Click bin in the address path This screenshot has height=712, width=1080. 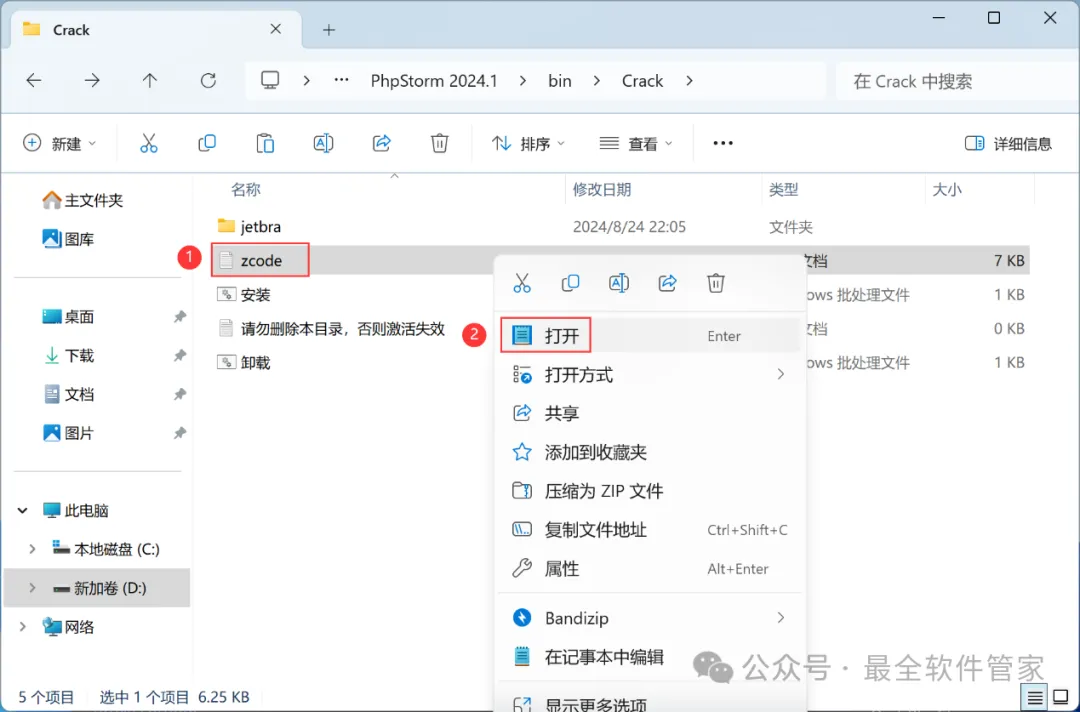point(559,81)
